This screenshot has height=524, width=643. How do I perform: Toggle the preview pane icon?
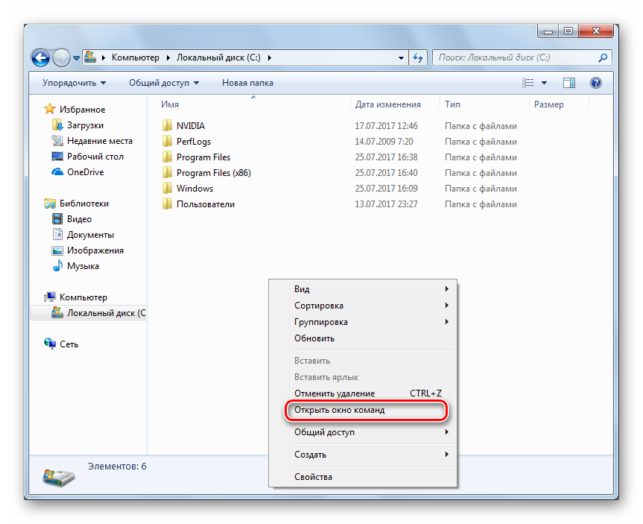click(x=569, y=83)
